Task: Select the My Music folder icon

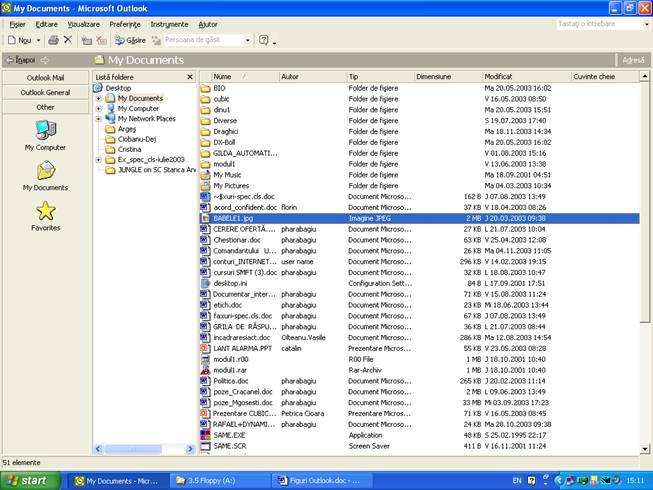Action: click(x=205, y=175)
